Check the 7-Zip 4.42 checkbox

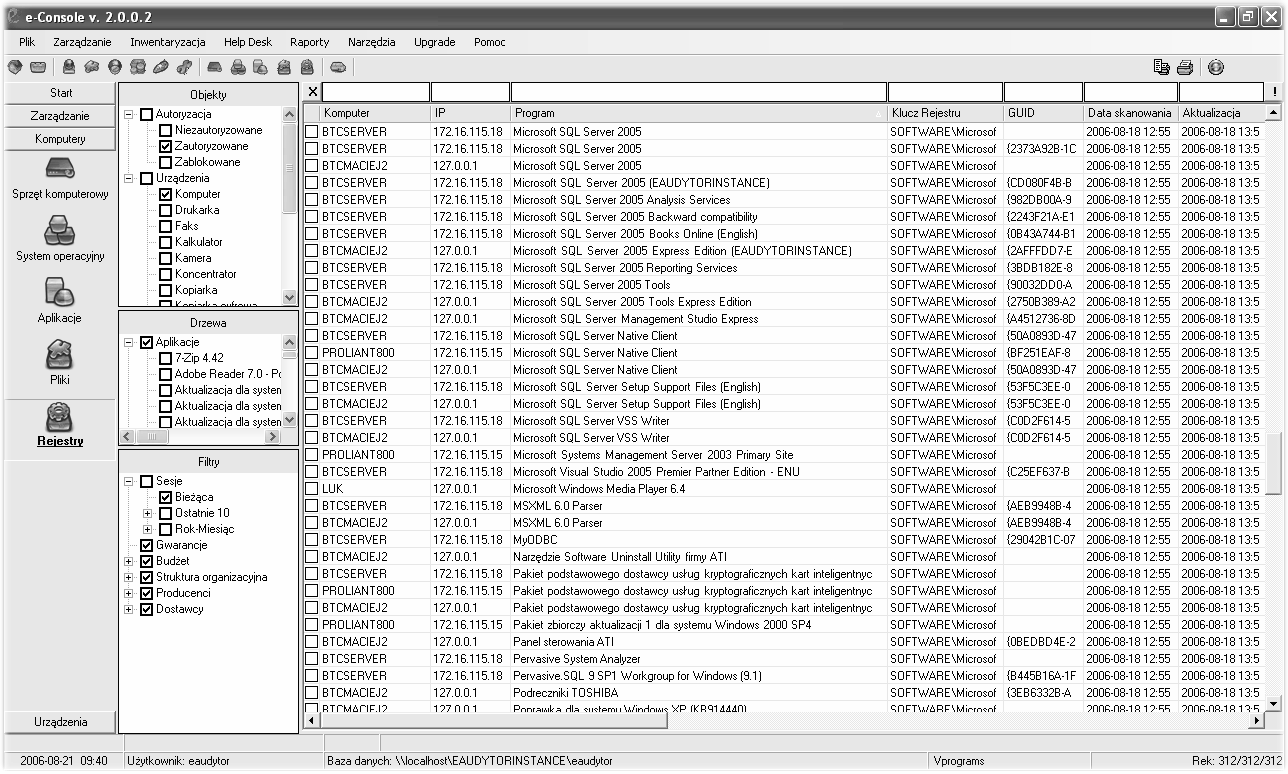pyautogui.click(x=166, y=358)
